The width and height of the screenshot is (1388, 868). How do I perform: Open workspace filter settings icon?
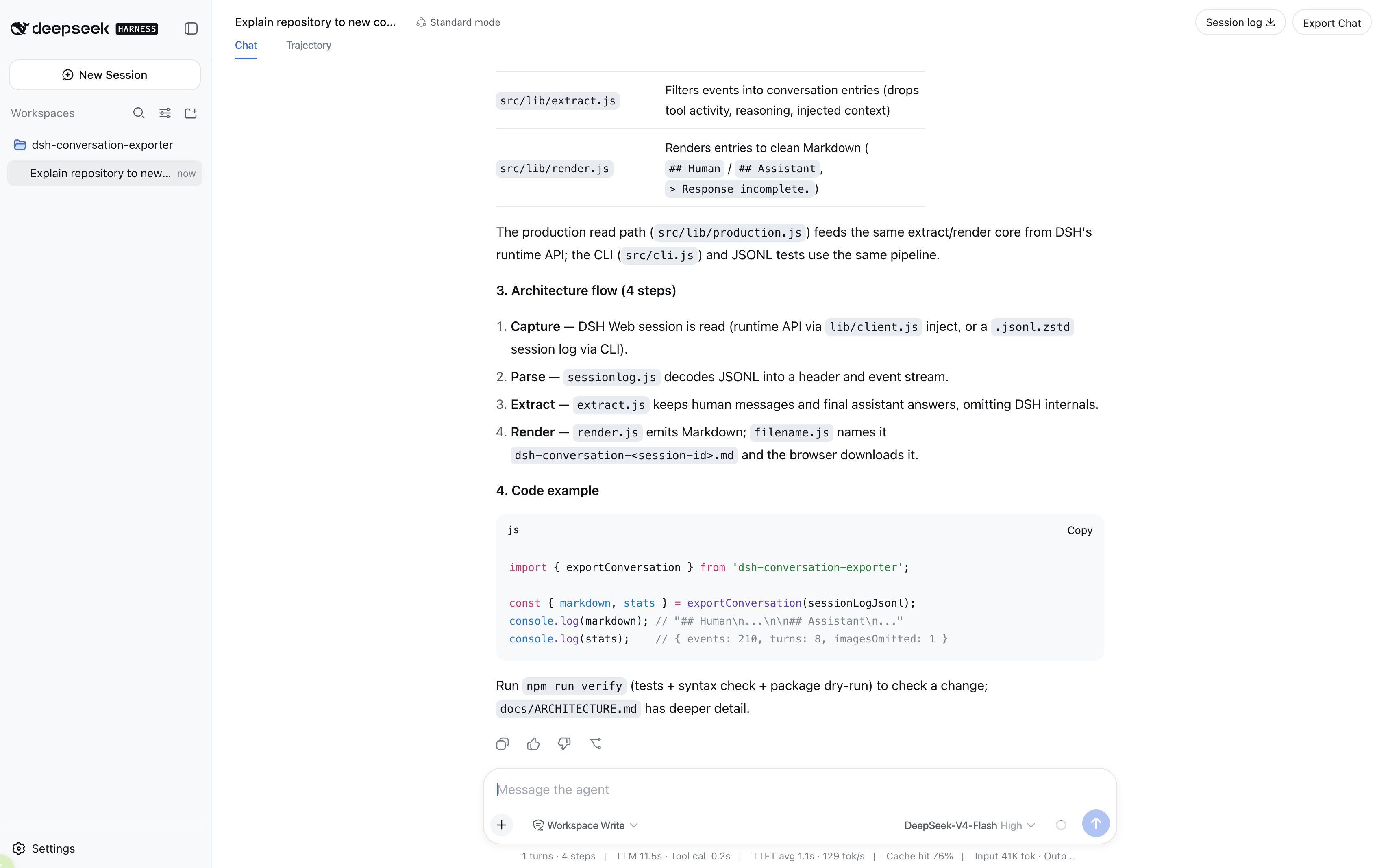coord(165,113)
